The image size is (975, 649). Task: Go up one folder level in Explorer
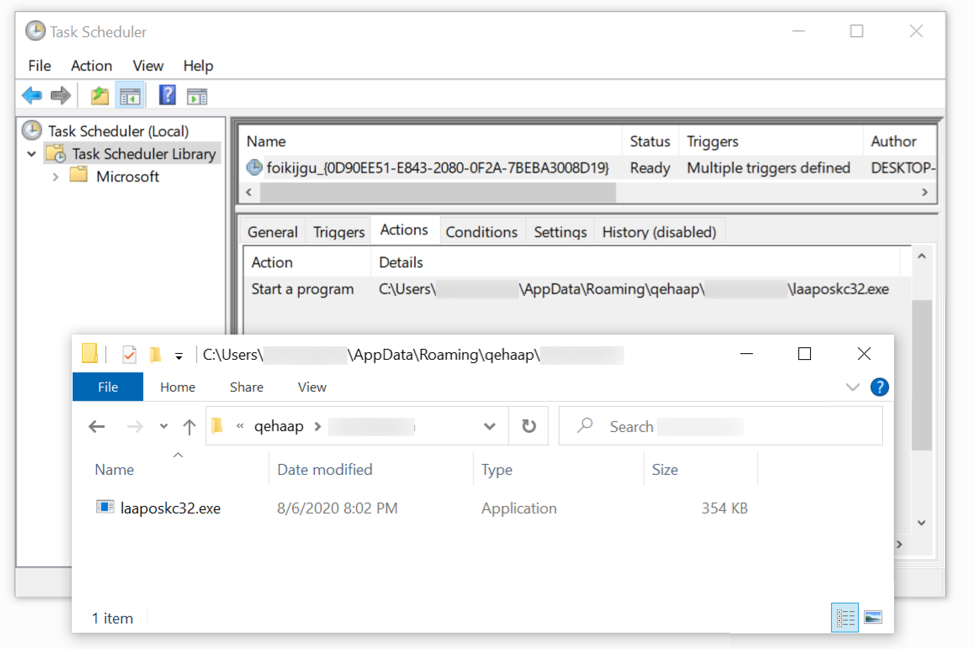(x=190, y=426)
